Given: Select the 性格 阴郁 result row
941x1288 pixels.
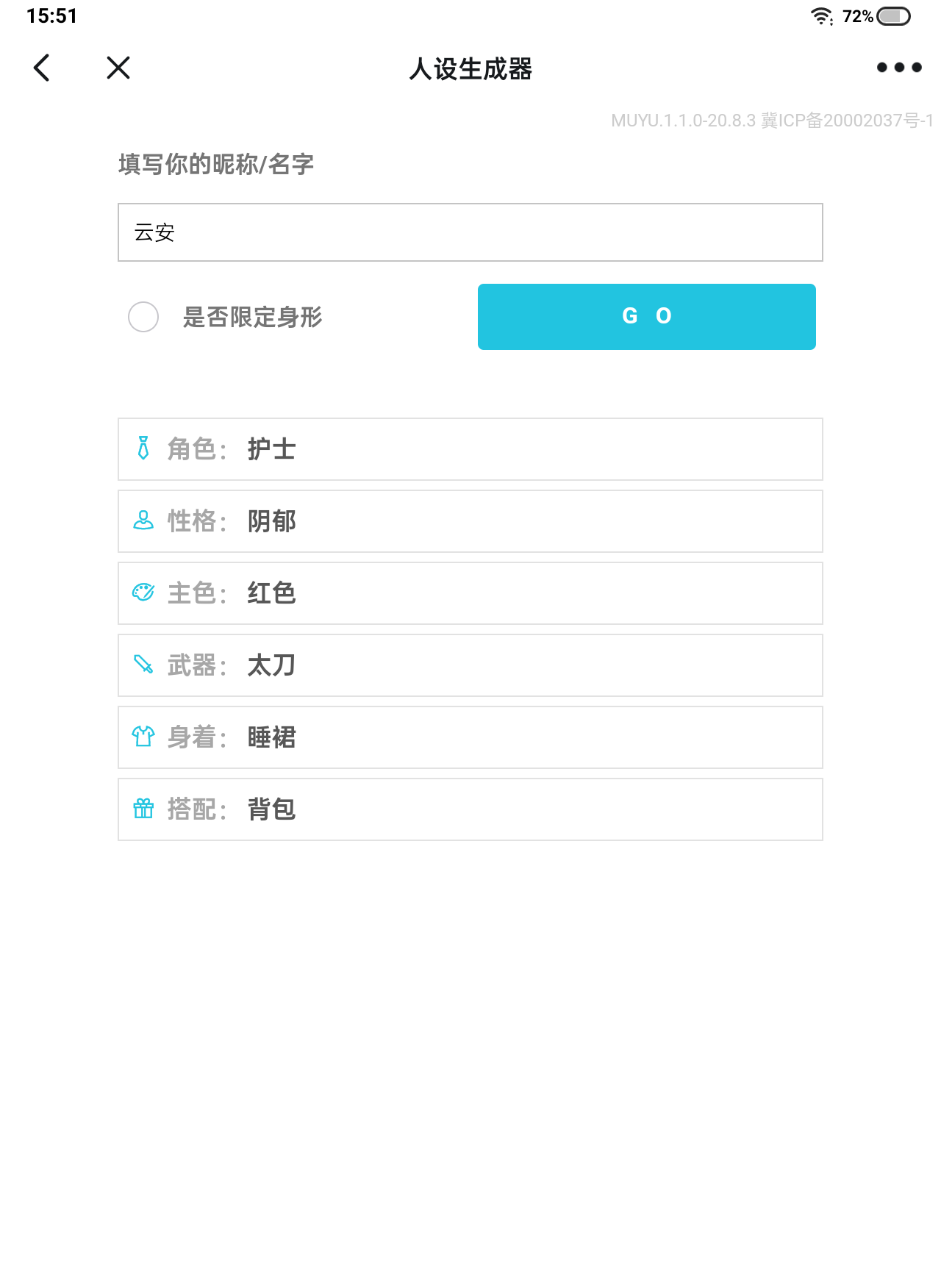Looking at the screenshot, I should [x=470, y=521].
